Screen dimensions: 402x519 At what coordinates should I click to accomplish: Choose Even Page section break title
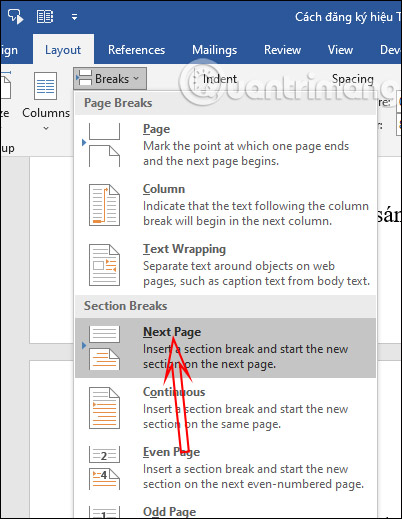coord(171,452)
